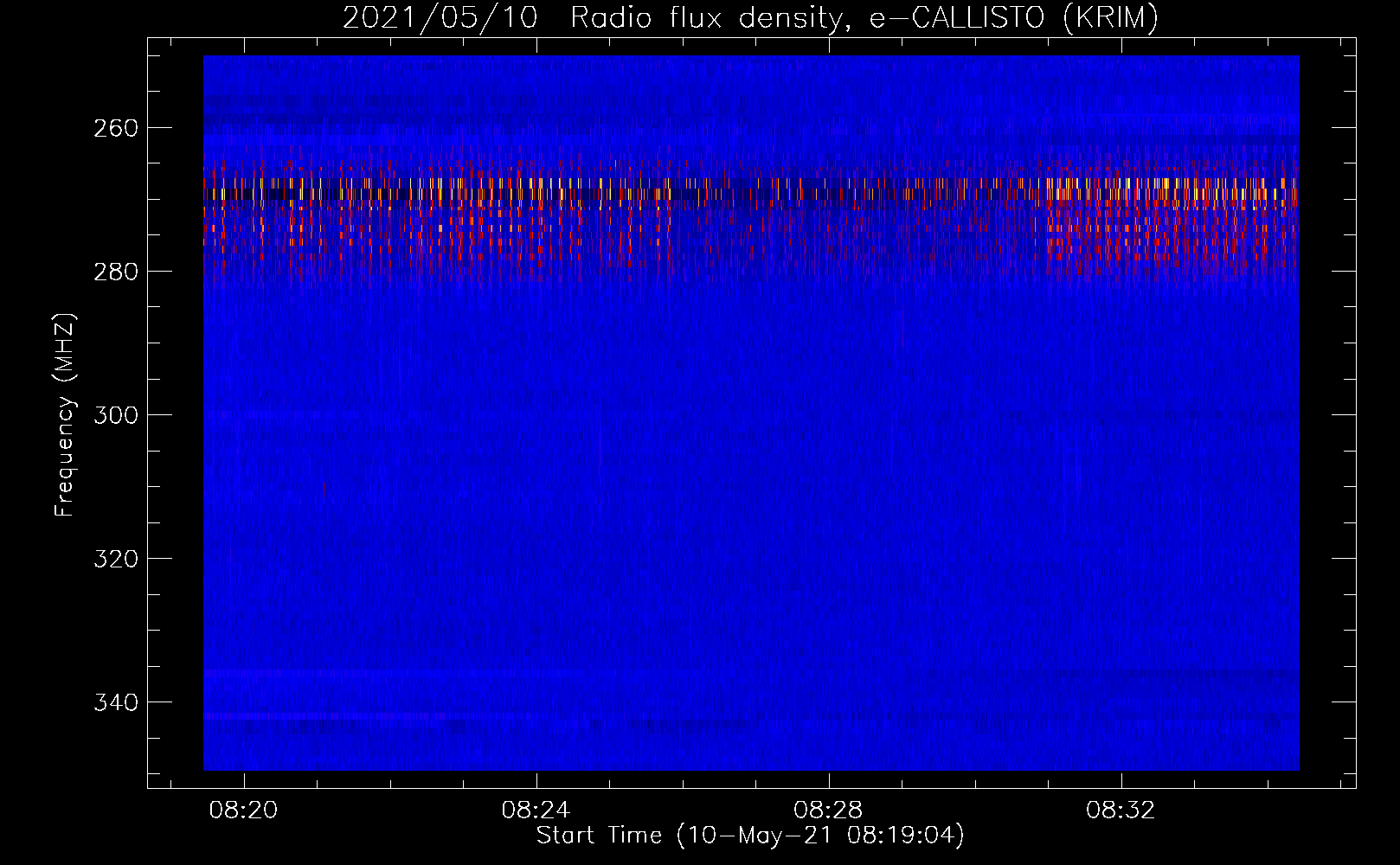Click the 08:32 time tick label
The height and width of the screenshot is (865, 1400).
pyautogui.click(x=1121, y=811)
